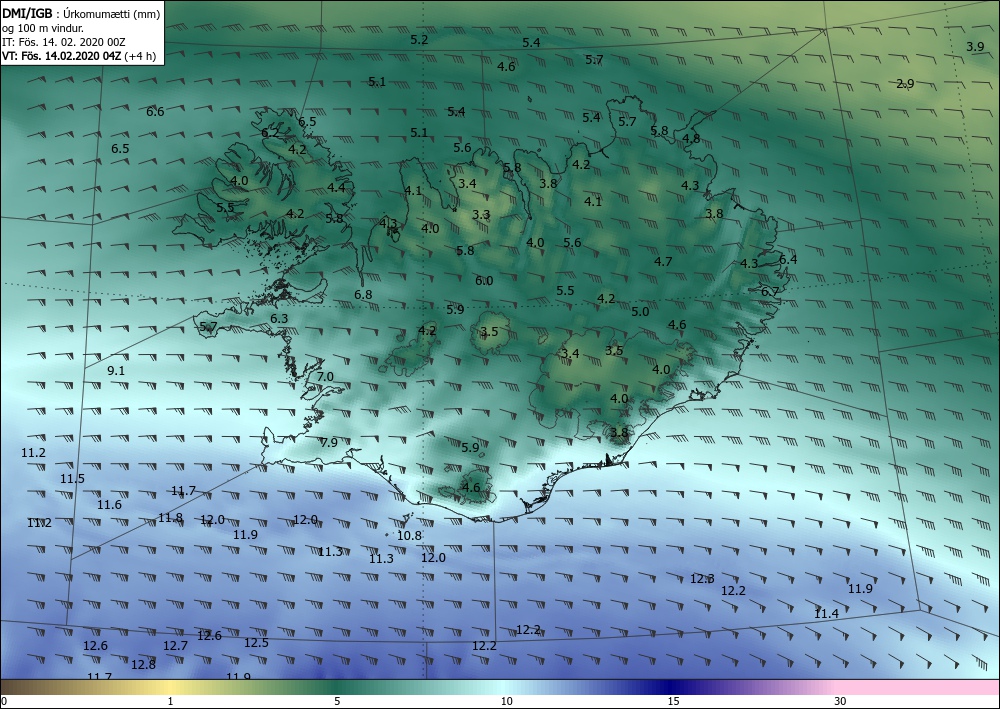The image size is (1000, 709).
Task: Select the 4.8 value label
Action: click(x=691, y=138)
